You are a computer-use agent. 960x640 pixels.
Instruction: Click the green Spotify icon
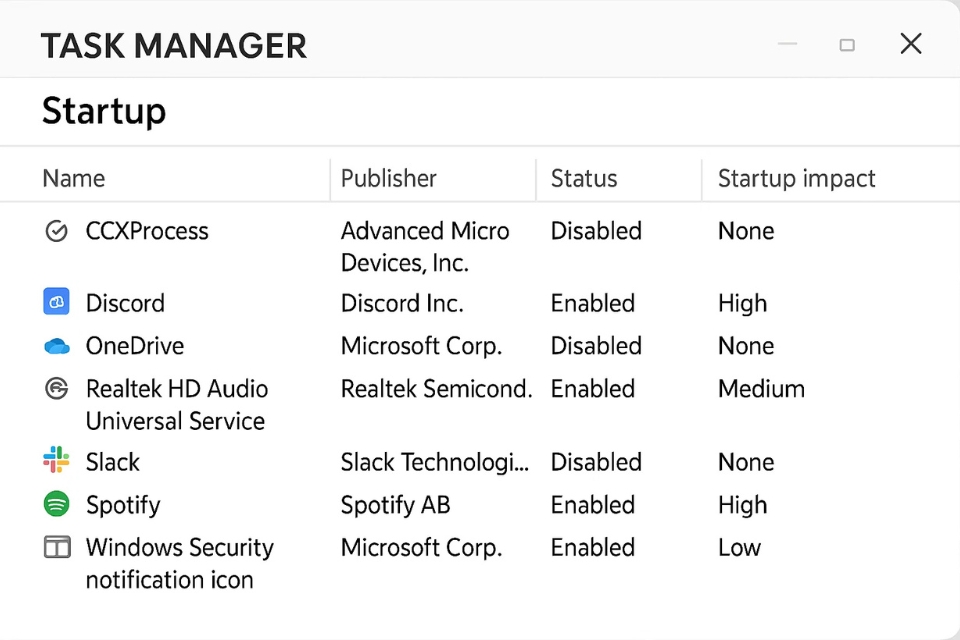tap(57, 504)
